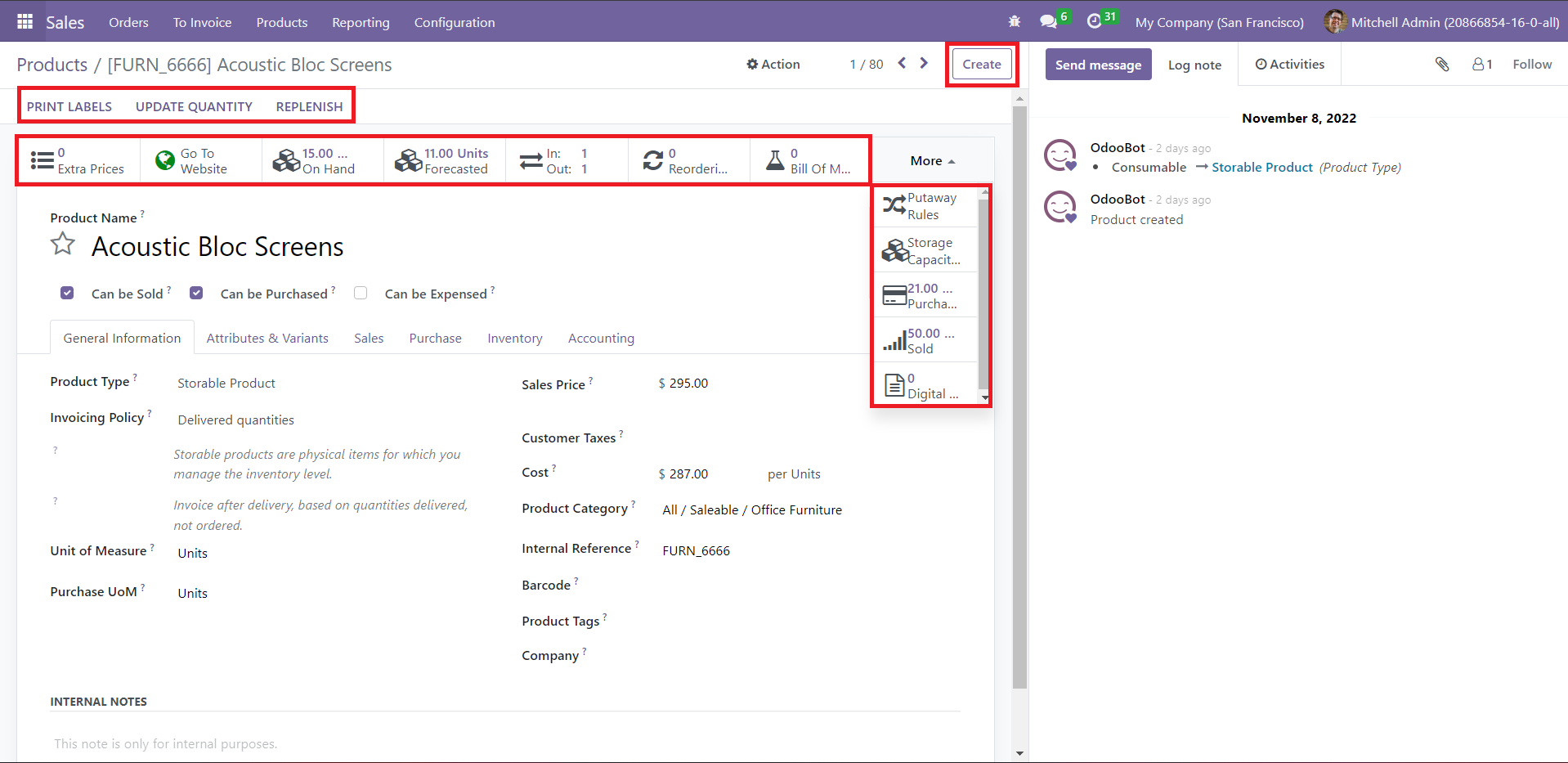The height and width of the screenshot is (763, 1568).
Task: Open the Products menu
Action: (x=282, y=22)
